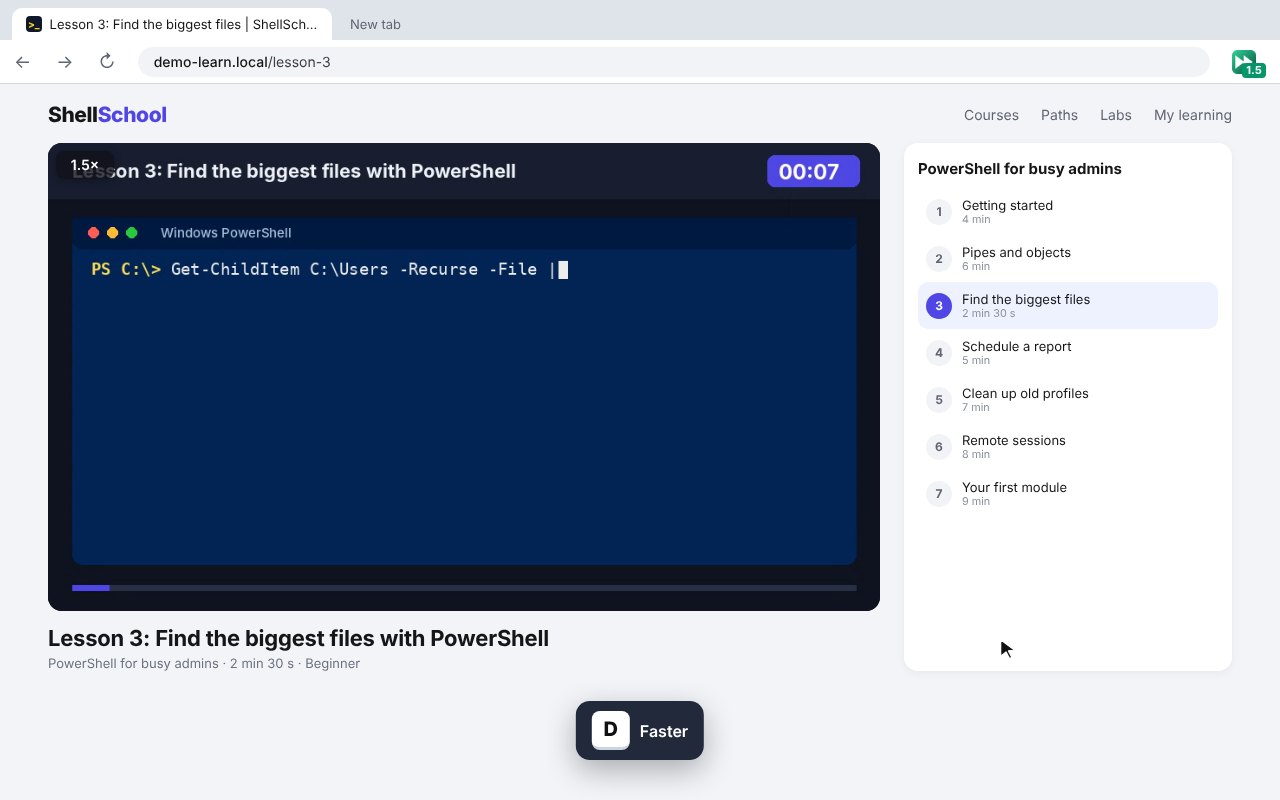Click the 1.5× speed indicator badge
This screenshot has width=1280, height=800.
[x=85, y=165]
